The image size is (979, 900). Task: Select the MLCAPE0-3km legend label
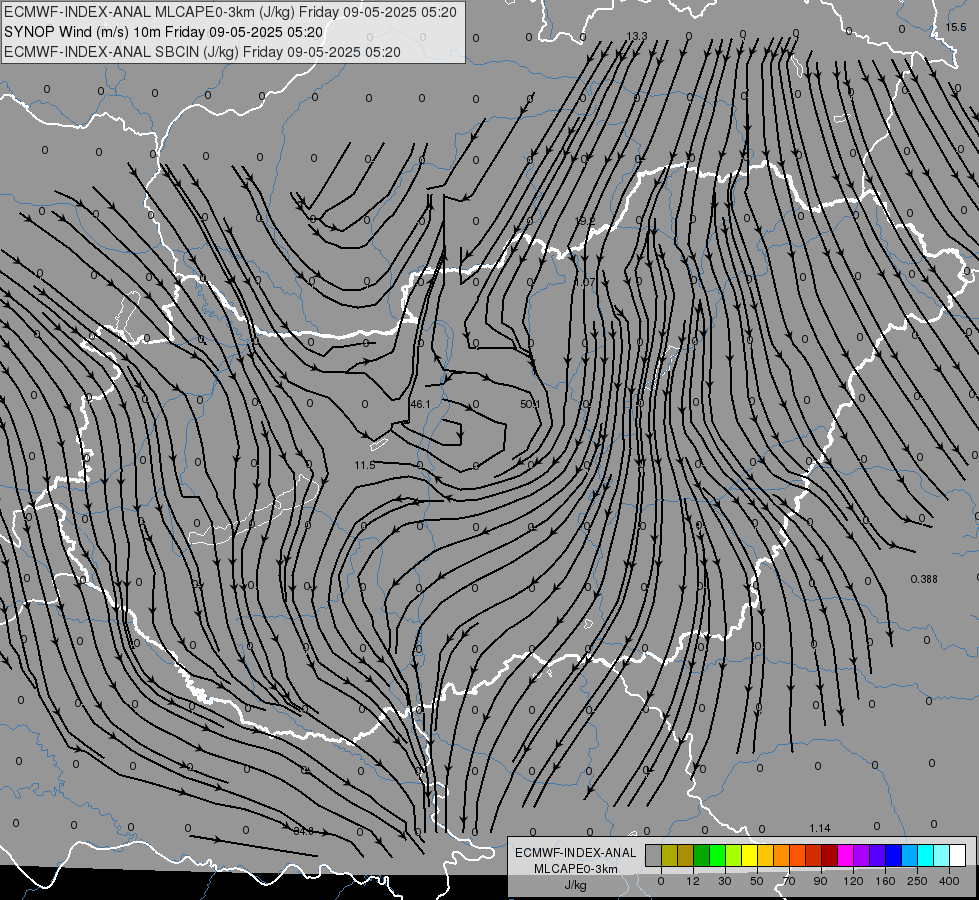pyautogui.click(x=576, y=869)
